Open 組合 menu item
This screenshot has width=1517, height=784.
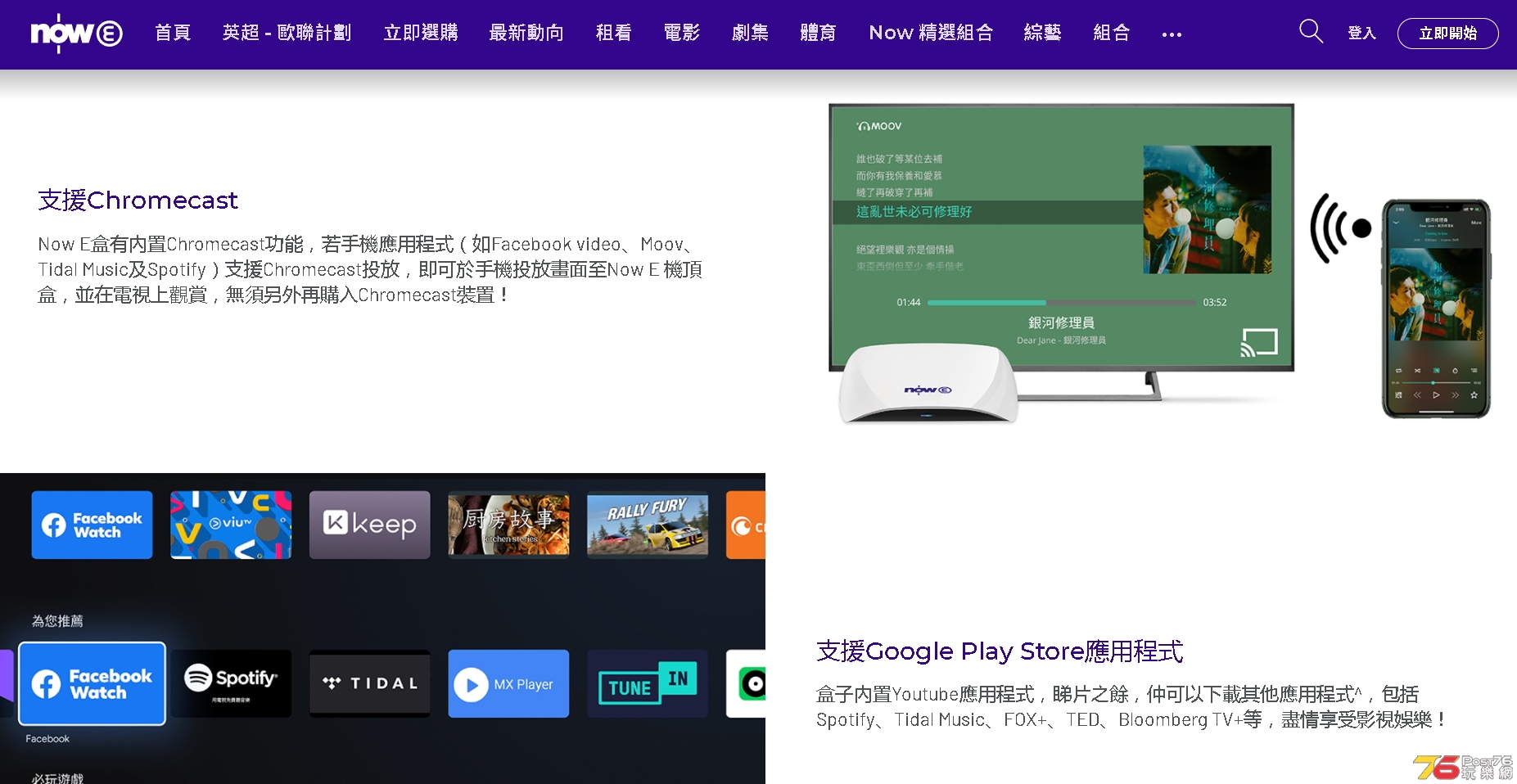pos(1111,33)
